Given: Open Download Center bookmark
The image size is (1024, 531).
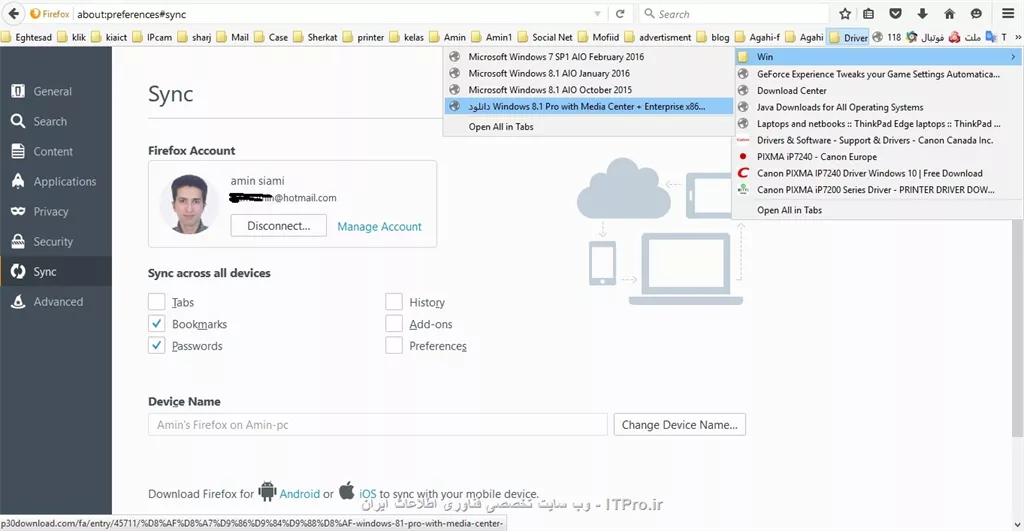Looking at the screenshot, I should tap(878, 90).
